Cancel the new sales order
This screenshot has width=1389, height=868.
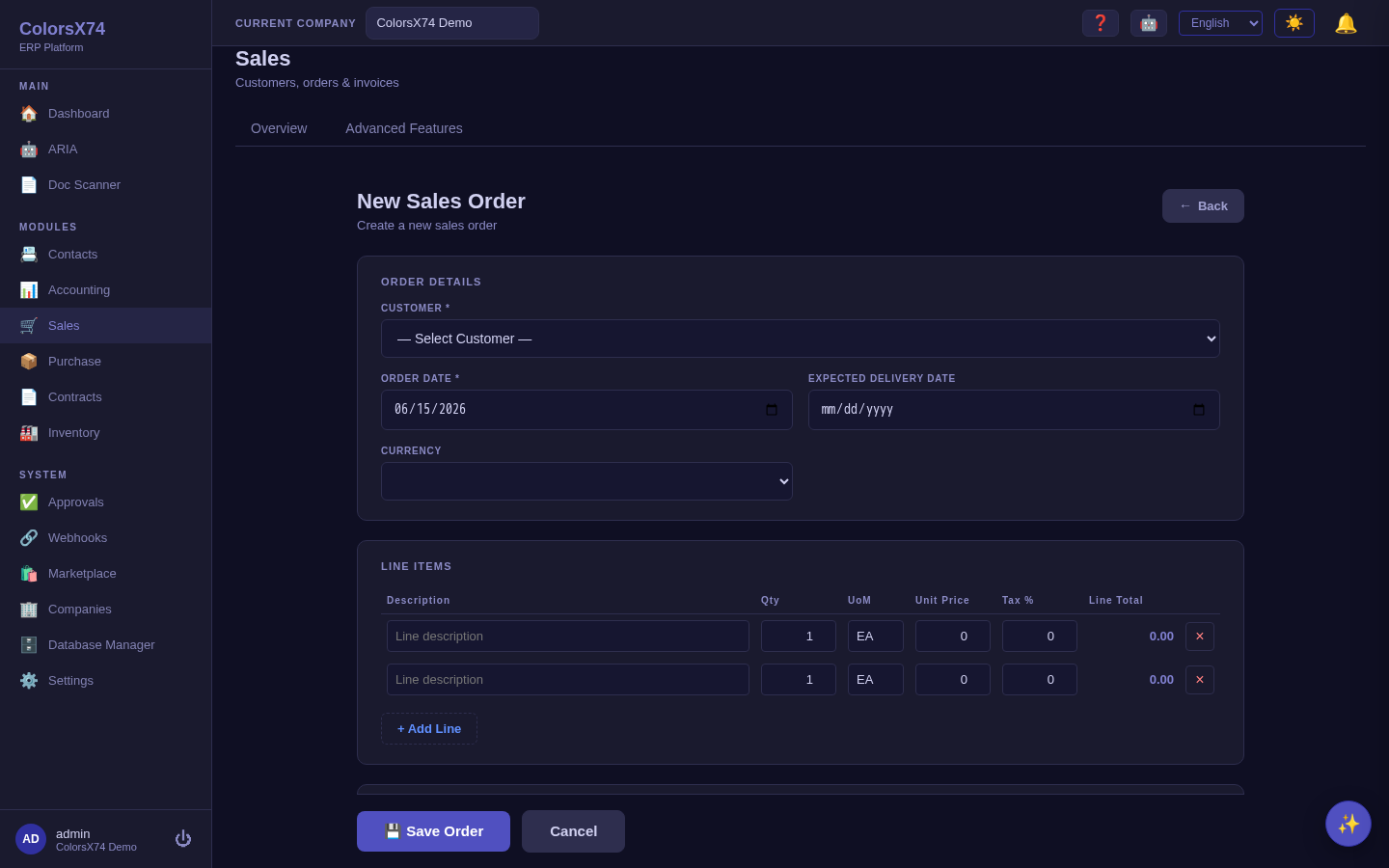(573, 831)
